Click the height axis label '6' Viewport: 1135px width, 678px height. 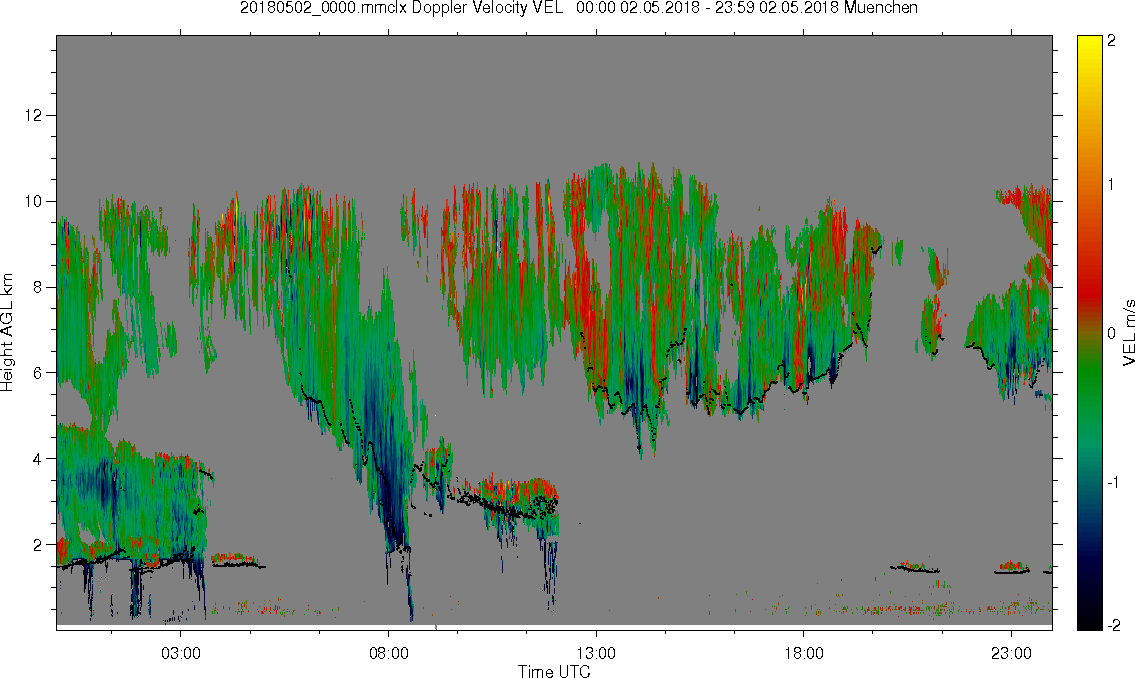pyautogui.click(x=38, y=373)
